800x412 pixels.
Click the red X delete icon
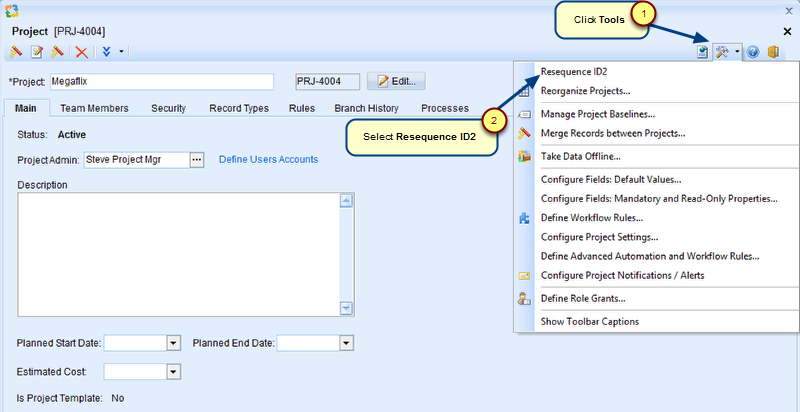pos(82,52)
